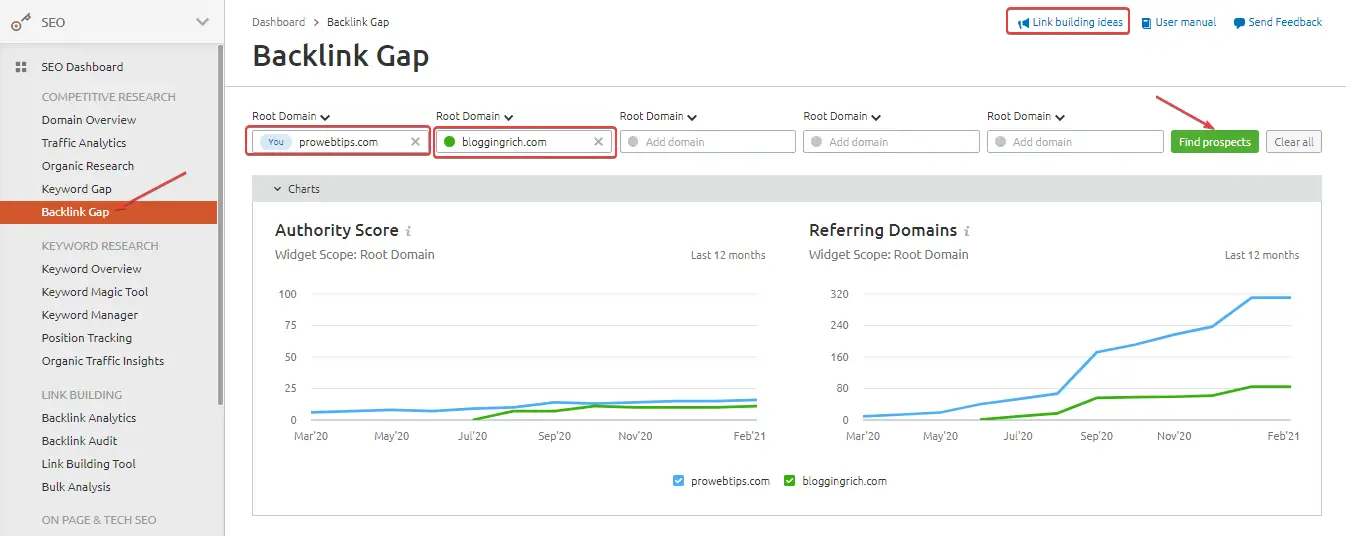Click the sidebar vertical scrollbar
The width and height of the screenshot is (1346, 536).
(220, 225)
